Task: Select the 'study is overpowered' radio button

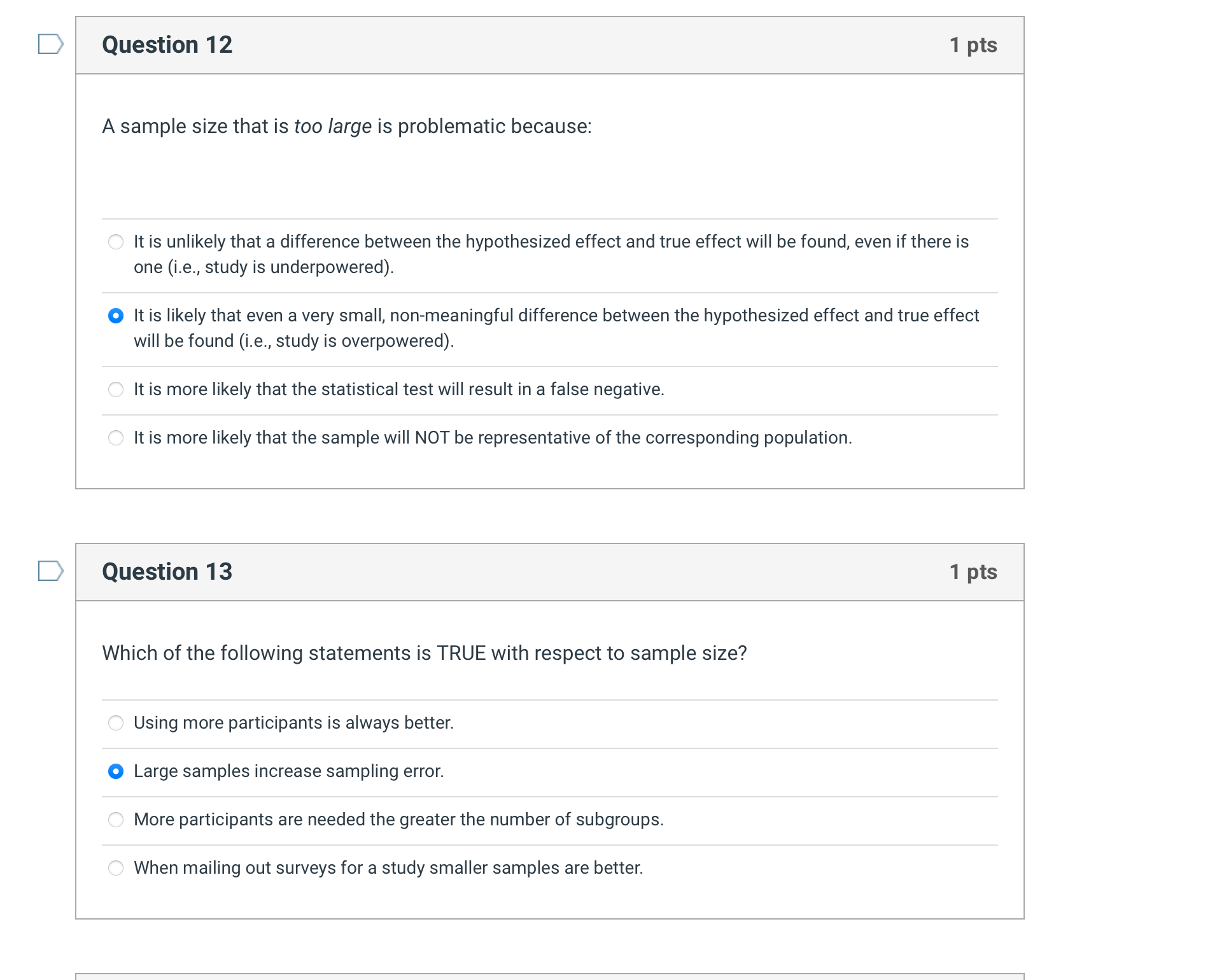Action: pos(116,316)
